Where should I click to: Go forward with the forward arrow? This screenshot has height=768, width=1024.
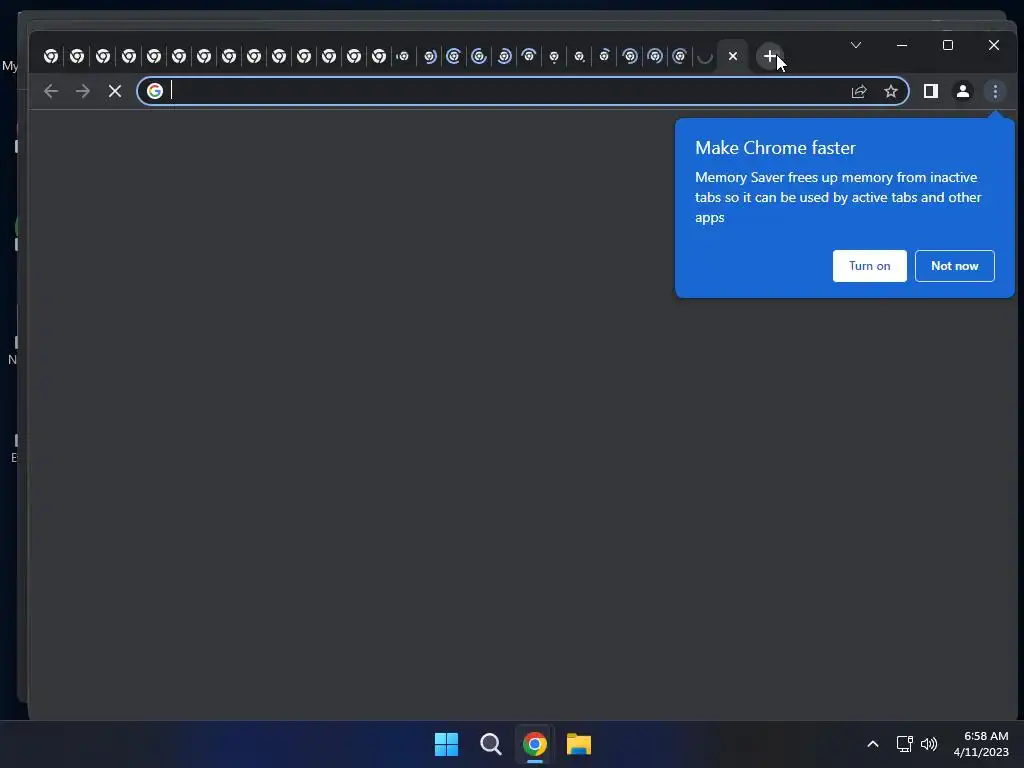[83, 91]
